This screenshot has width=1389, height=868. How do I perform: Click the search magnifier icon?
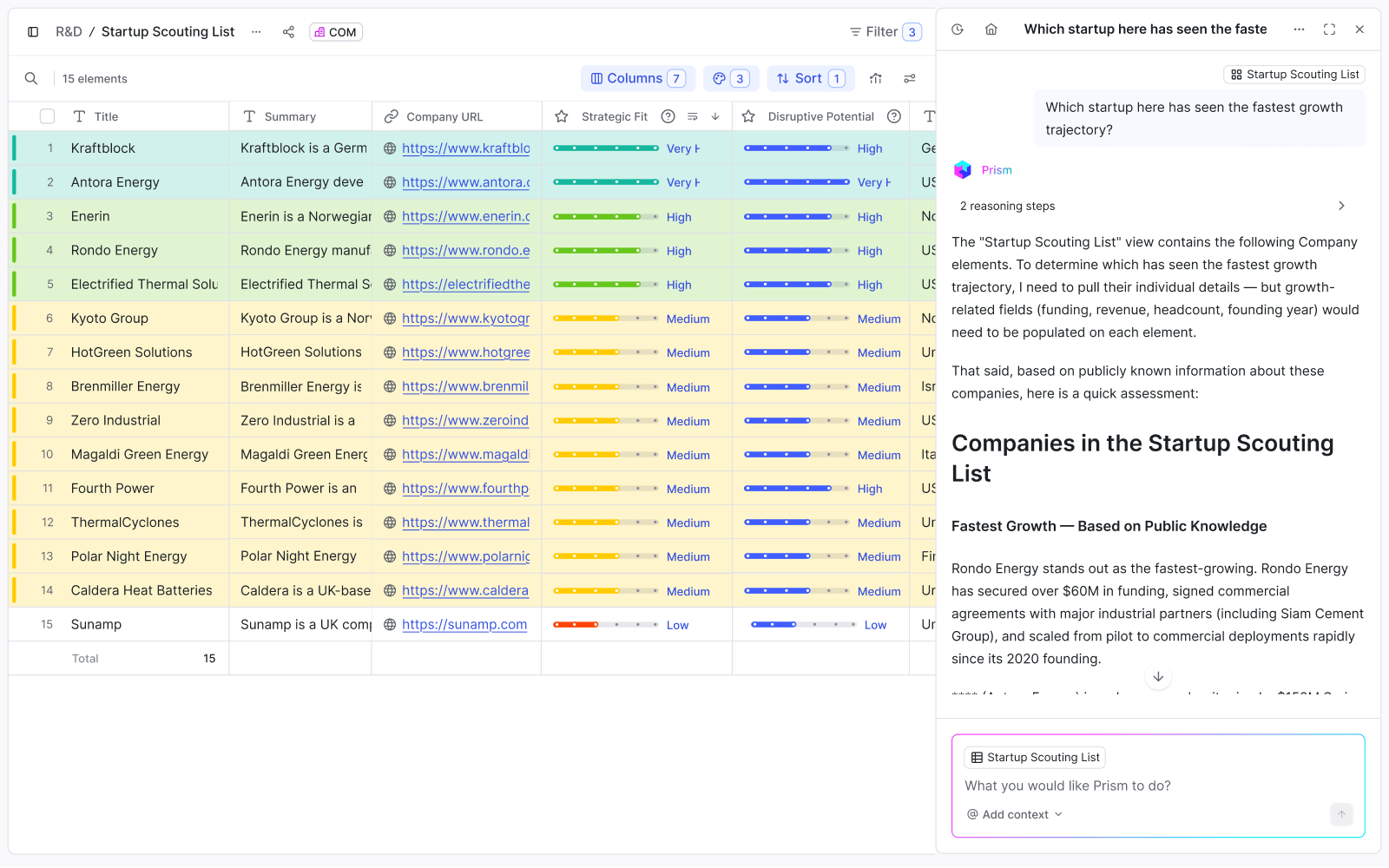[x=31, y=79]
